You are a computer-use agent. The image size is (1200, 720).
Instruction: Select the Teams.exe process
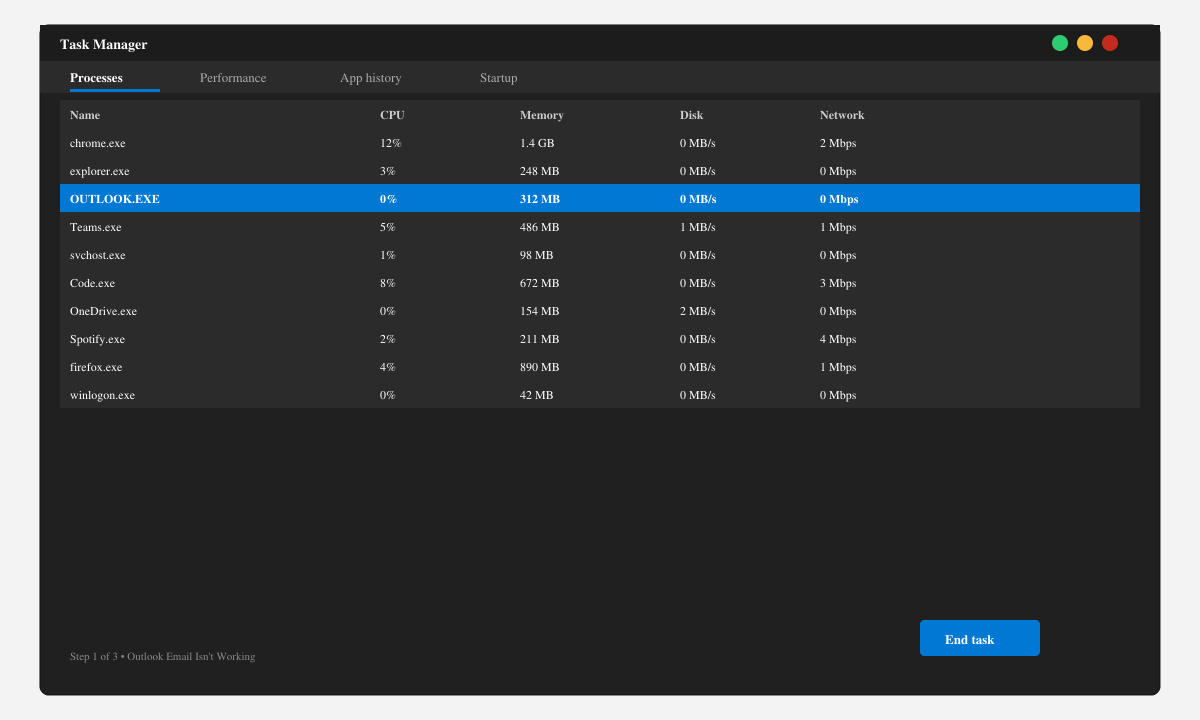pyautogui.click(x=600, y=227)
